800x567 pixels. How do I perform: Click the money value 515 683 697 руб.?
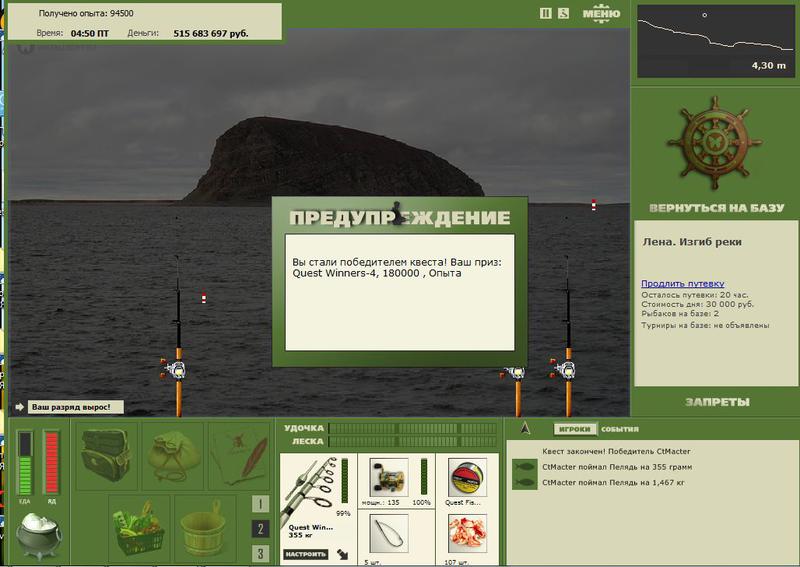pos(211,34)
